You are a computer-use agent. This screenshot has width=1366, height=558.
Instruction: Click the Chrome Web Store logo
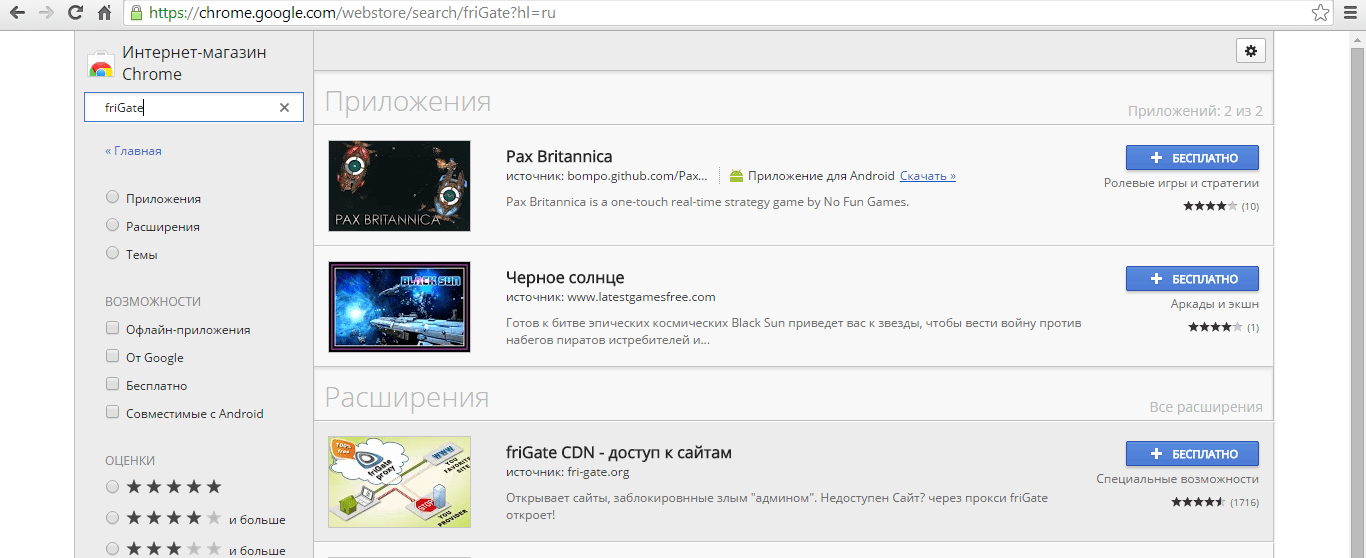101,64
